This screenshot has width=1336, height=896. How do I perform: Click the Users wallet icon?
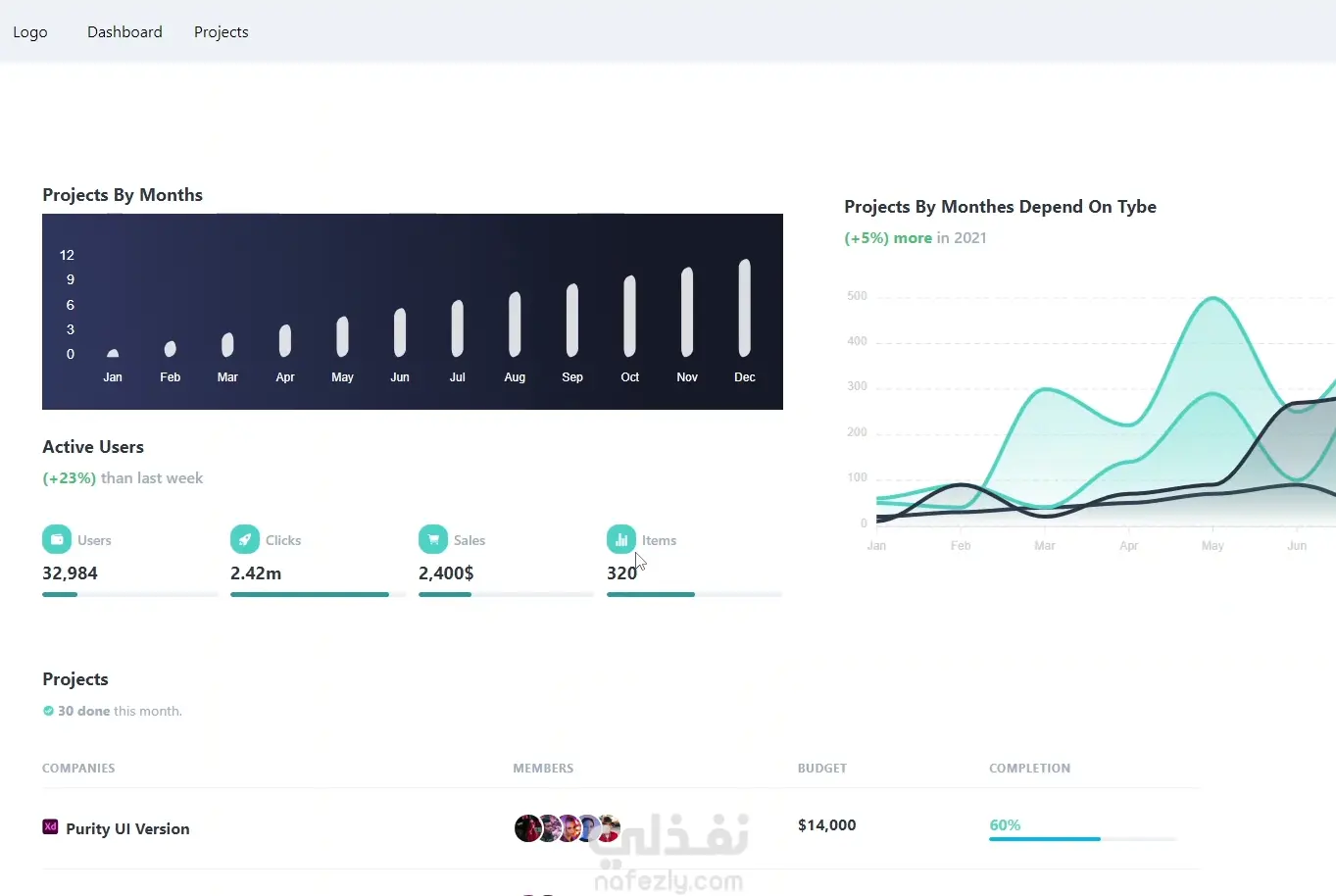click(x=57, y=539)
